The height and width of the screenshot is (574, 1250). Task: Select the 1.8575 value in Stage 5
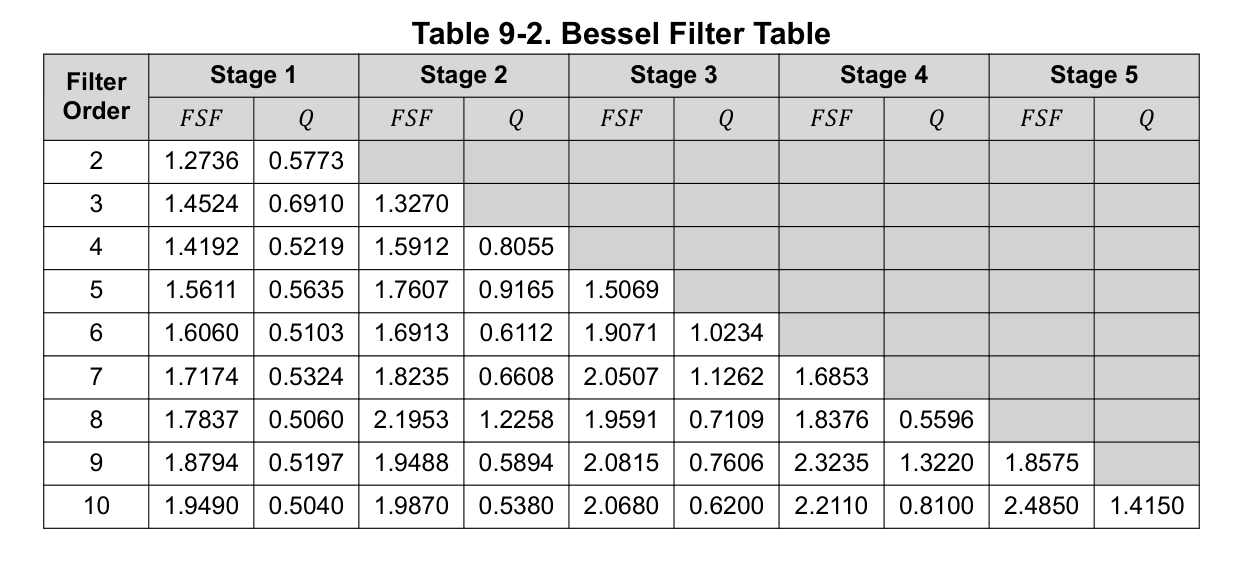pos(1041,463)
